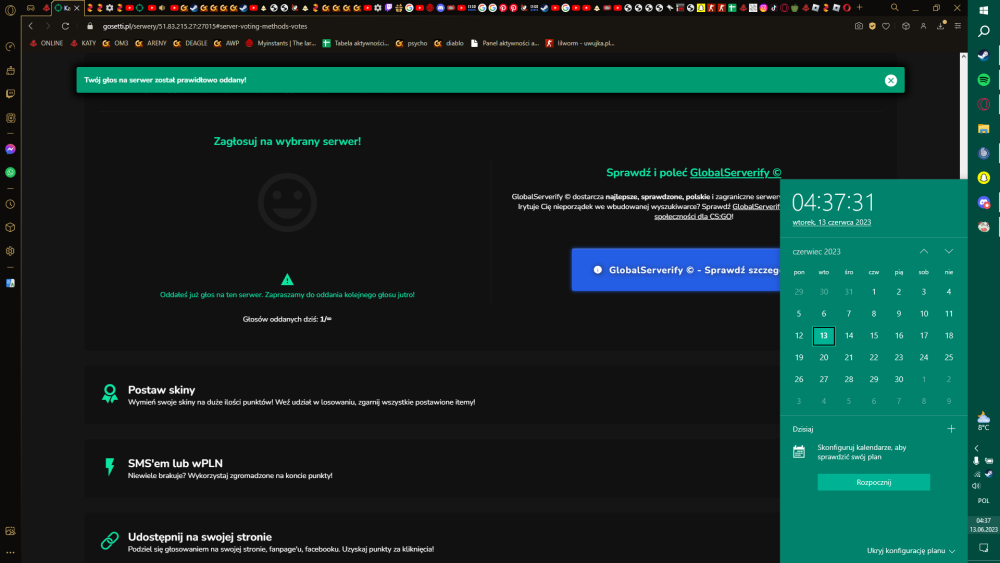1000x563 pixels.
Task: Open Easy Setup sliders icon
Action: pos(958,26)
